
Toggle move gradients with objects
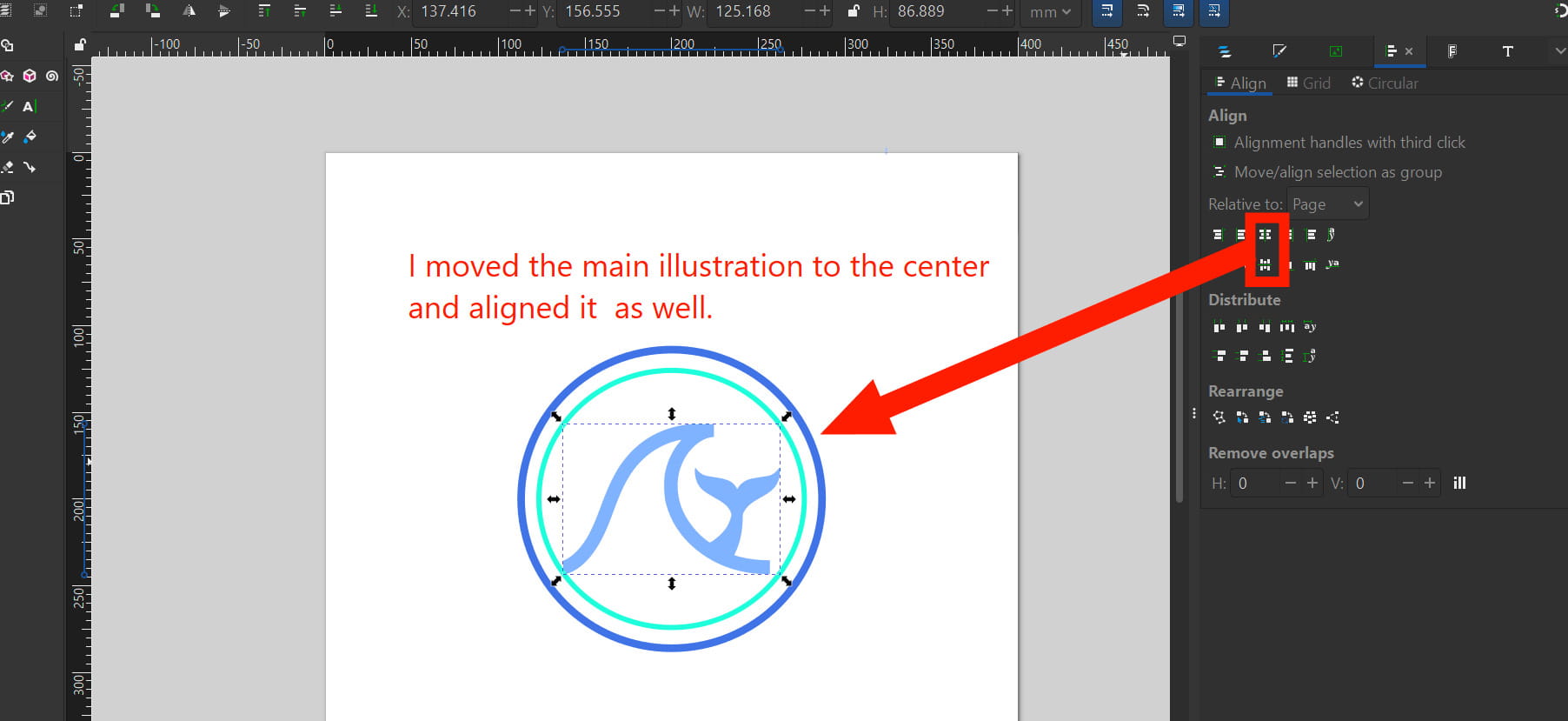(x=1179, y=11)
